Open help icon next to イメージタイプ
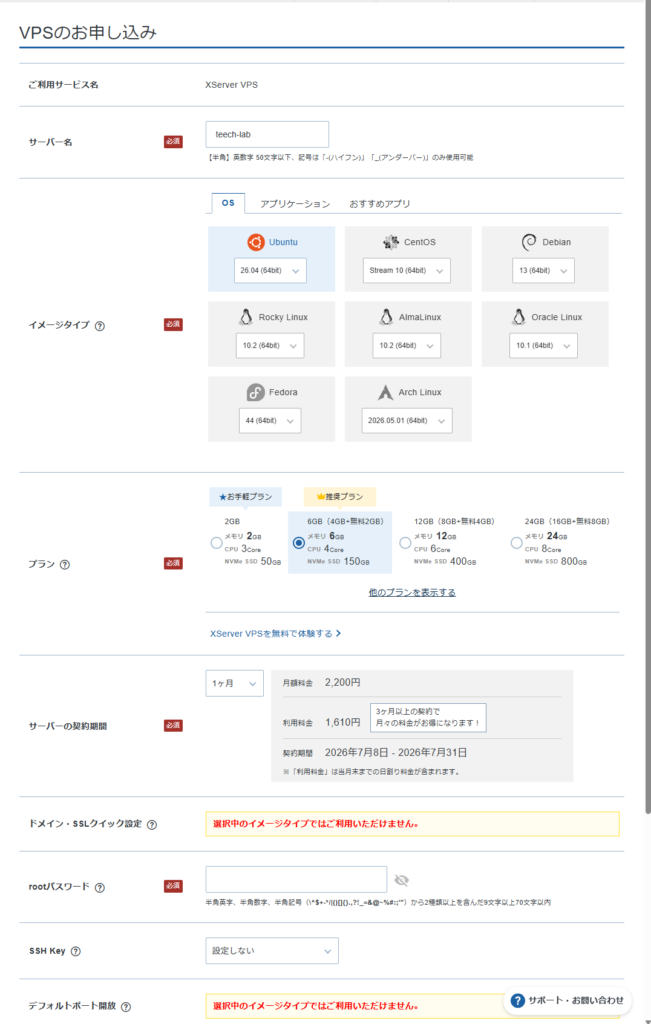 tap(100, 326)
